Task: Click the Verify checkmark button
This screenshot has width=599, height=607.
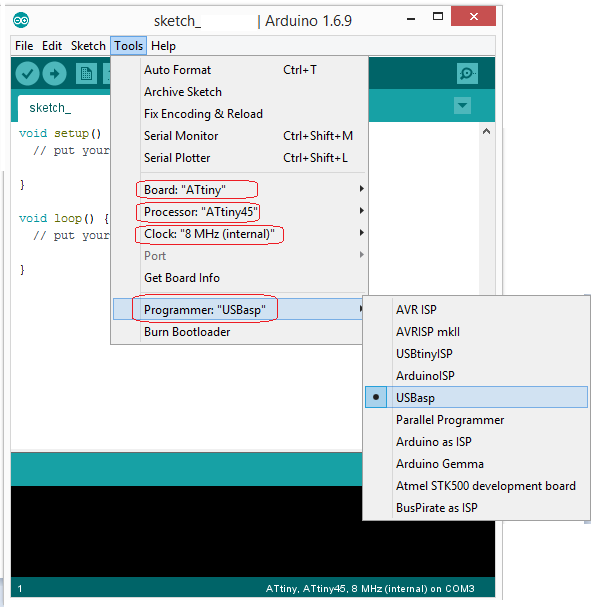Action: tap(27, 74)
